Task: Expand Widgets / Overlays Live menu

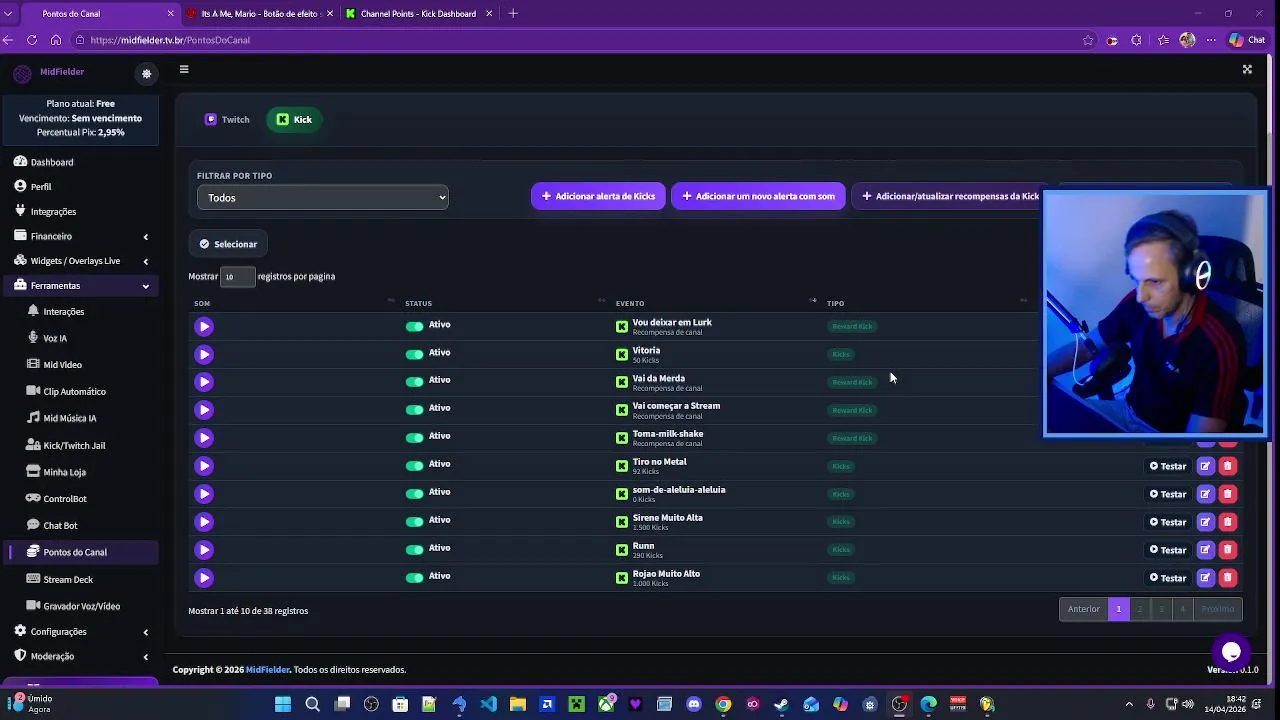Action: [x=80, y=261]
